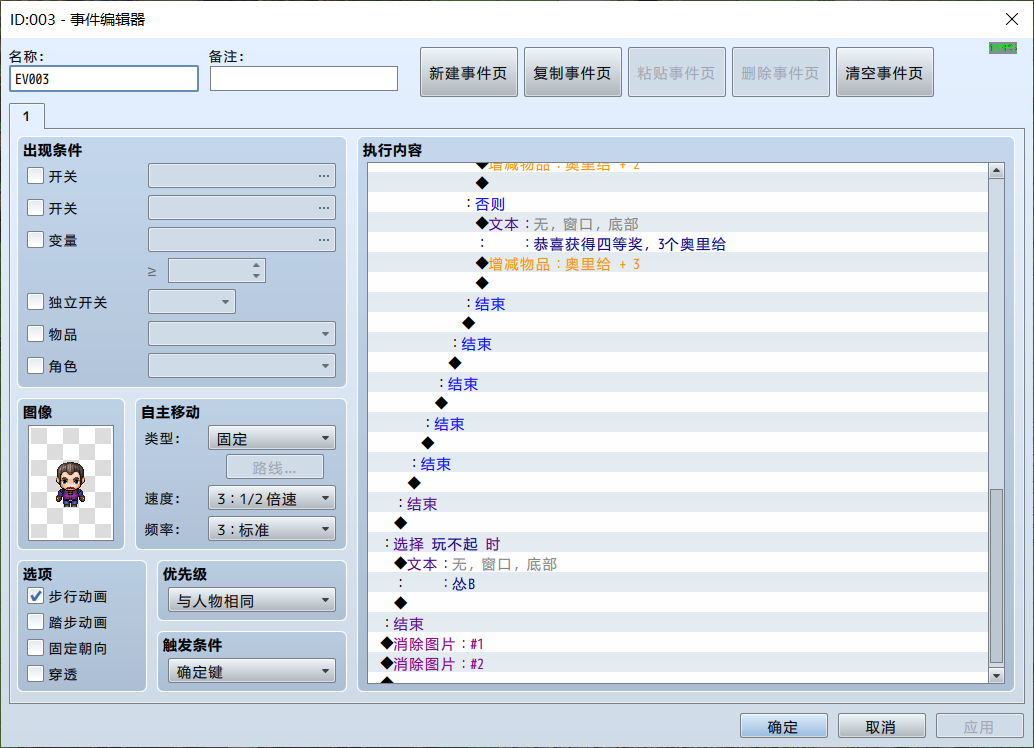Open ellipsis picker of 变量 field
The image size is (1034, 748).
click(323, 239)
